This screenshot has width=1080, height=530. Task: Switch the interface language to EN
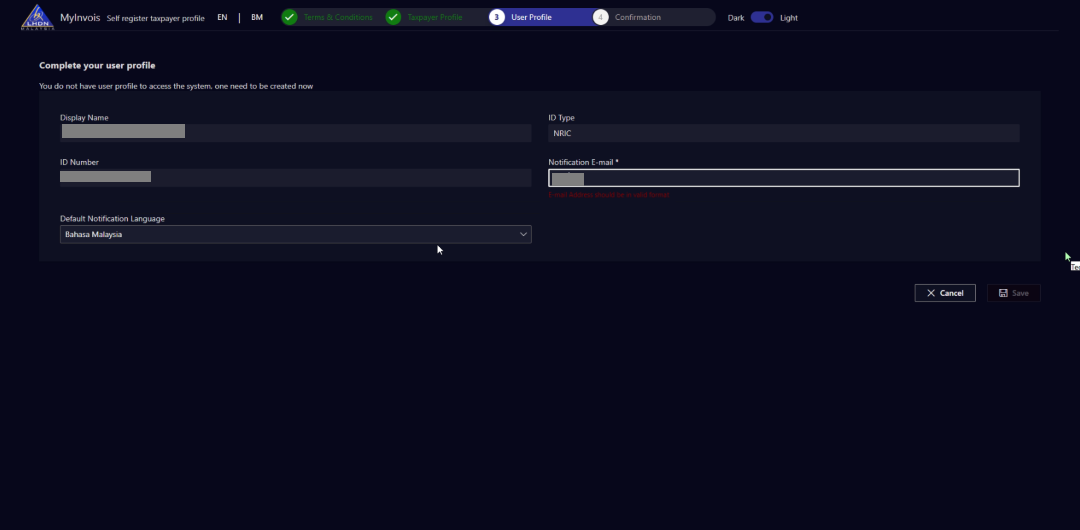[x=222, y=17]
